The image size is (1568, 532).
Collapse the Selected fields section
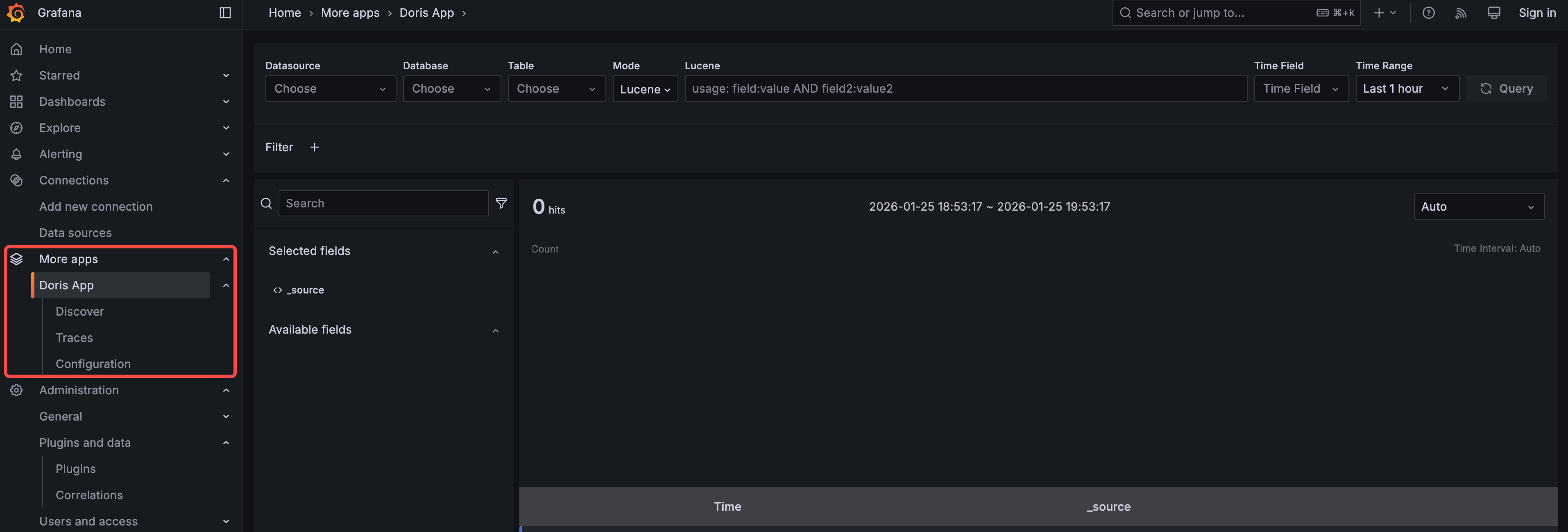496,252
